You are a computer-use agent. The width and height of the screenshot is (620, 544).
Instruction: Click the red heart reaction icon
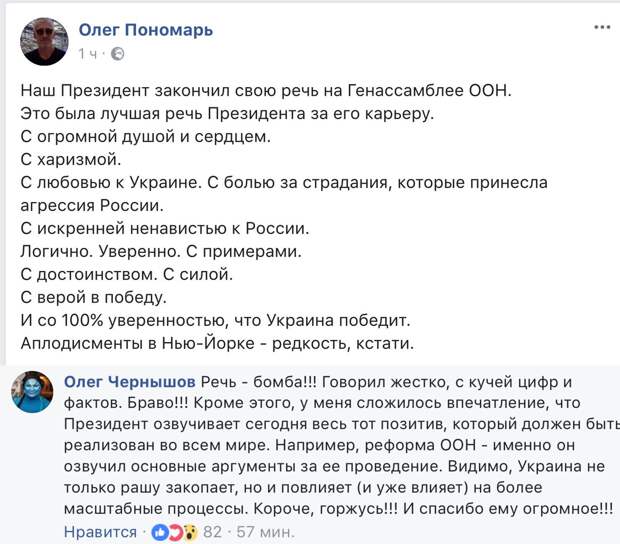(175, 533)
